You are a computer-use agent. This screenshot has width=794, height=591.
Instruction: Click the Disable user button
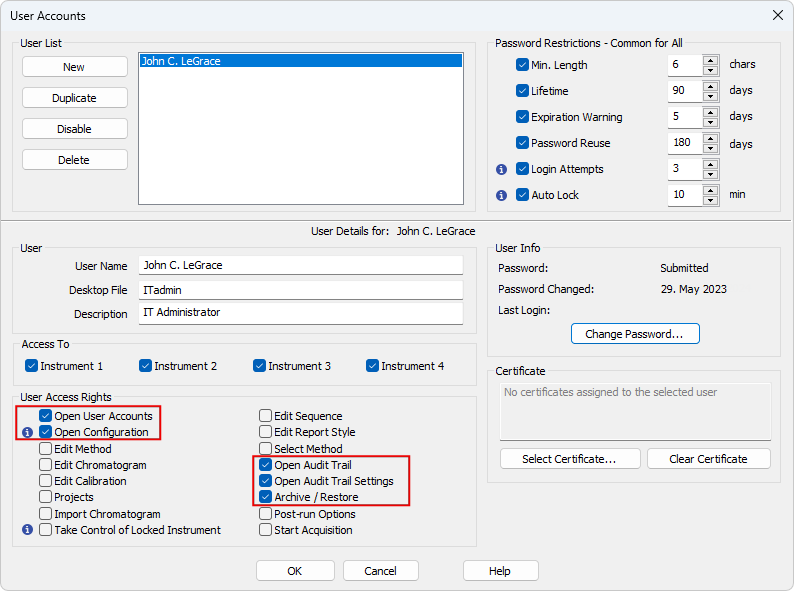tap(74, 129)
